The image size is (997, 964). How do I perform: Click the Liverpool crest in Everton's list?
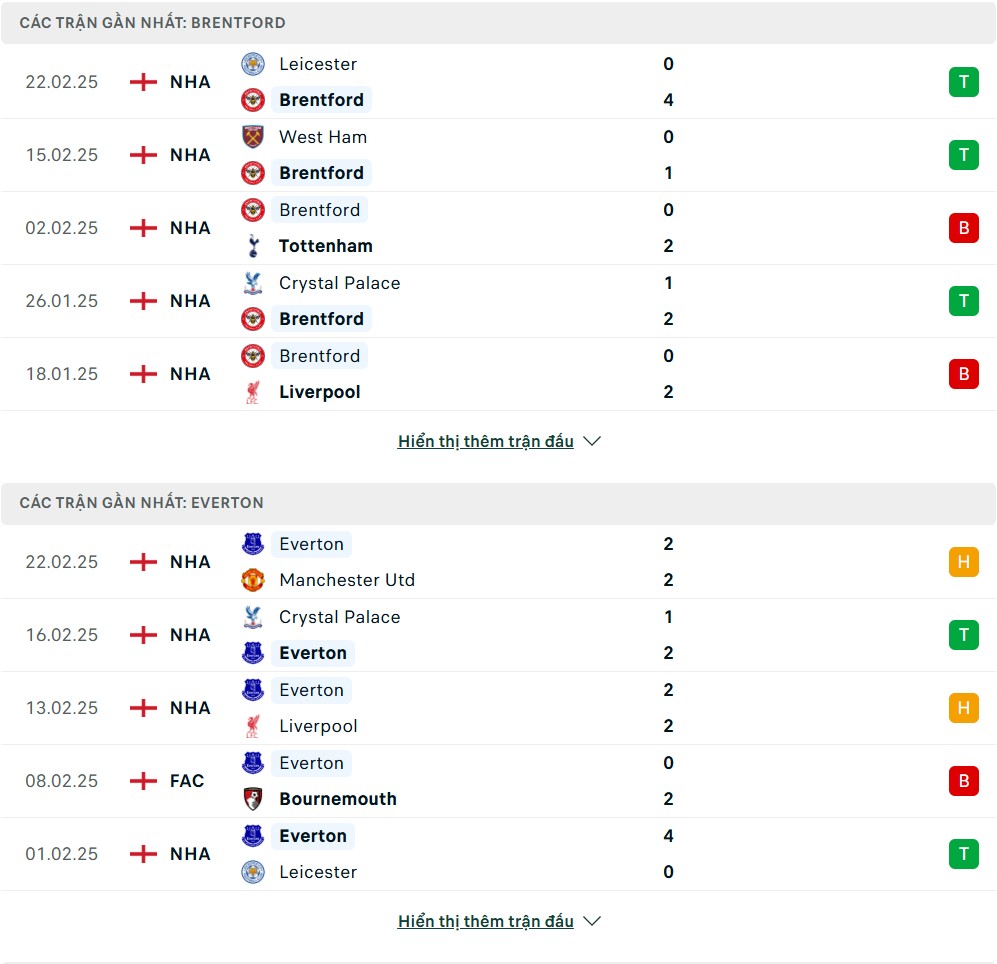253,726
